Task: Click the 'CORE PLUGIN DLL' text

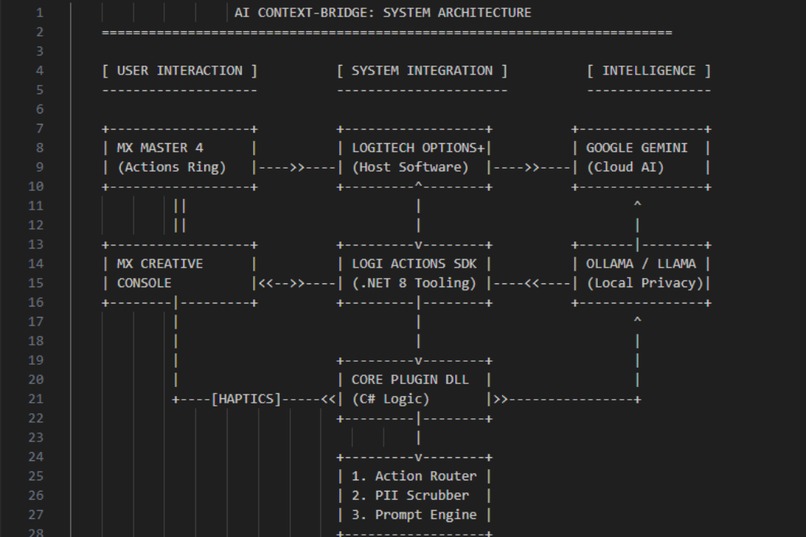Action: click(410, 380)
